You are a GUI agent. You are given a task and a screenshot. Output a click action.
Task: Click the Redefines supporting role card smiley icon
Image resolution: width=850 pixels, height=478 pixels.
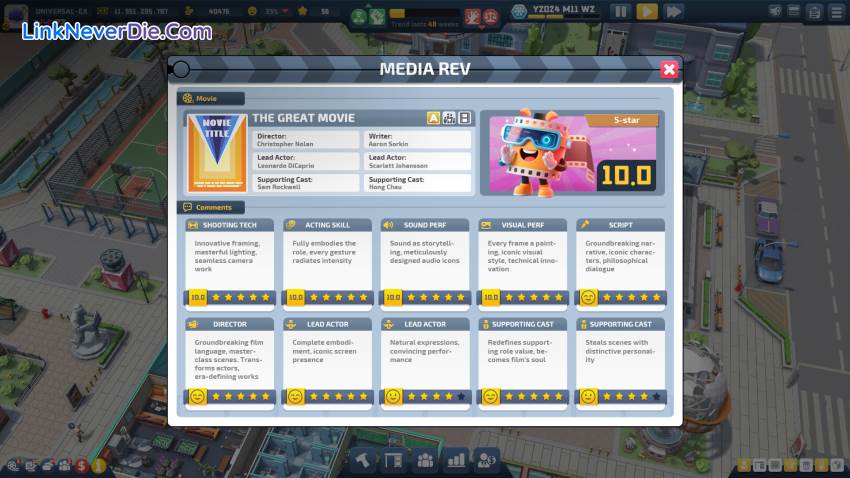[x=491, y=397]
